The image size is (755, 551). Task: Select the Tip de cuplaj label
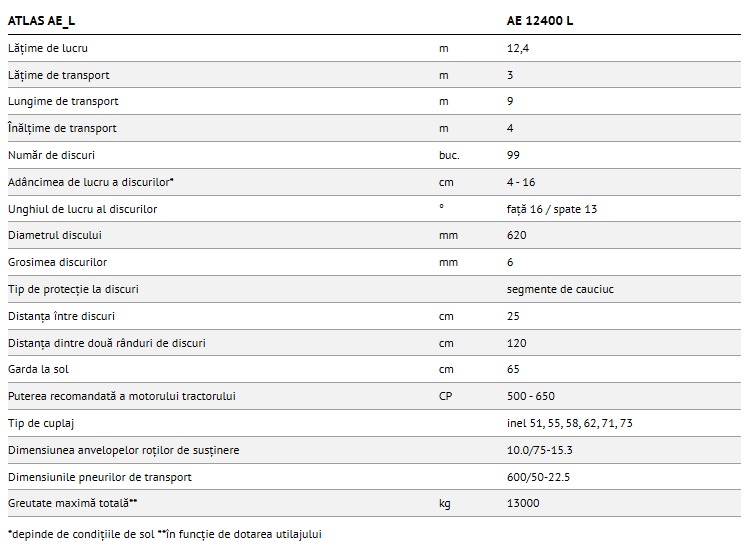click(x=41, y=423)
